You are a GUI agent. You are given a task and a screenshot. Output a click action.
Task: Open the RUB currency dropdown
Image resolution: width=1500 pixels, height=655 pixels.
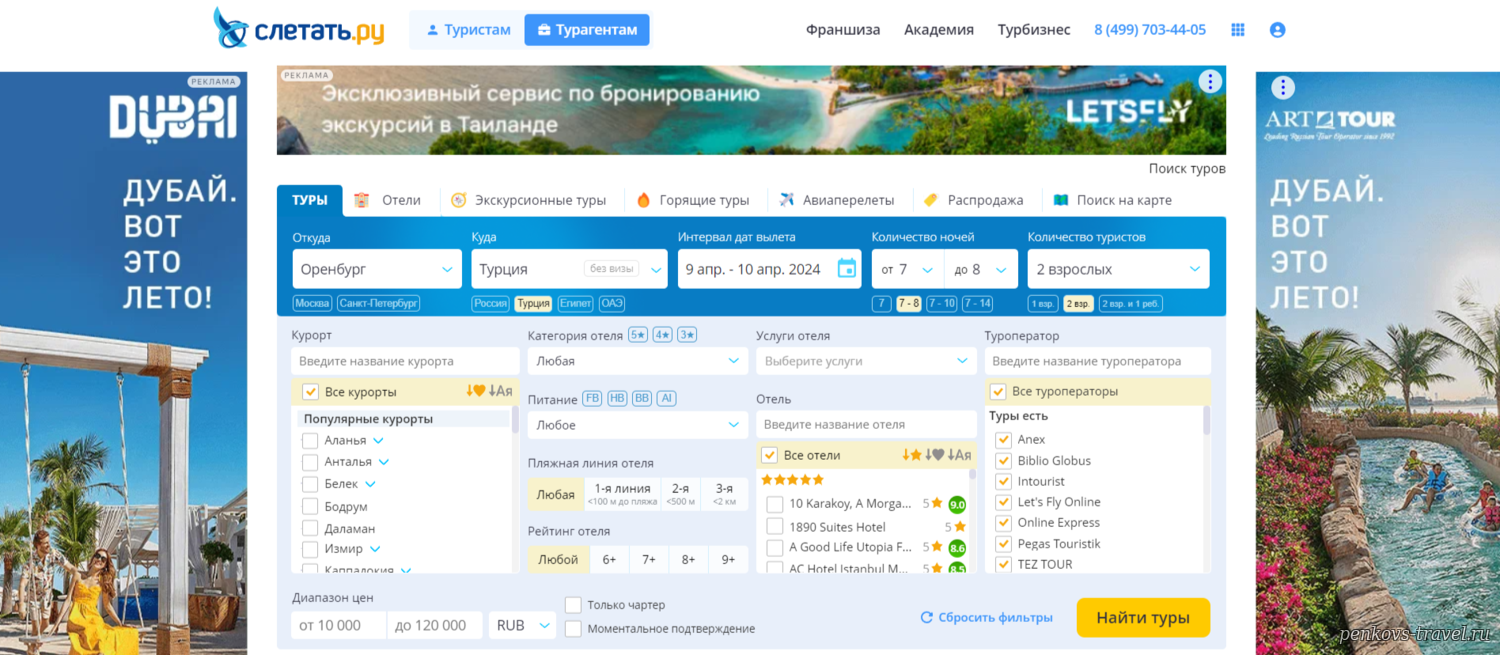(x=522, y=625)
